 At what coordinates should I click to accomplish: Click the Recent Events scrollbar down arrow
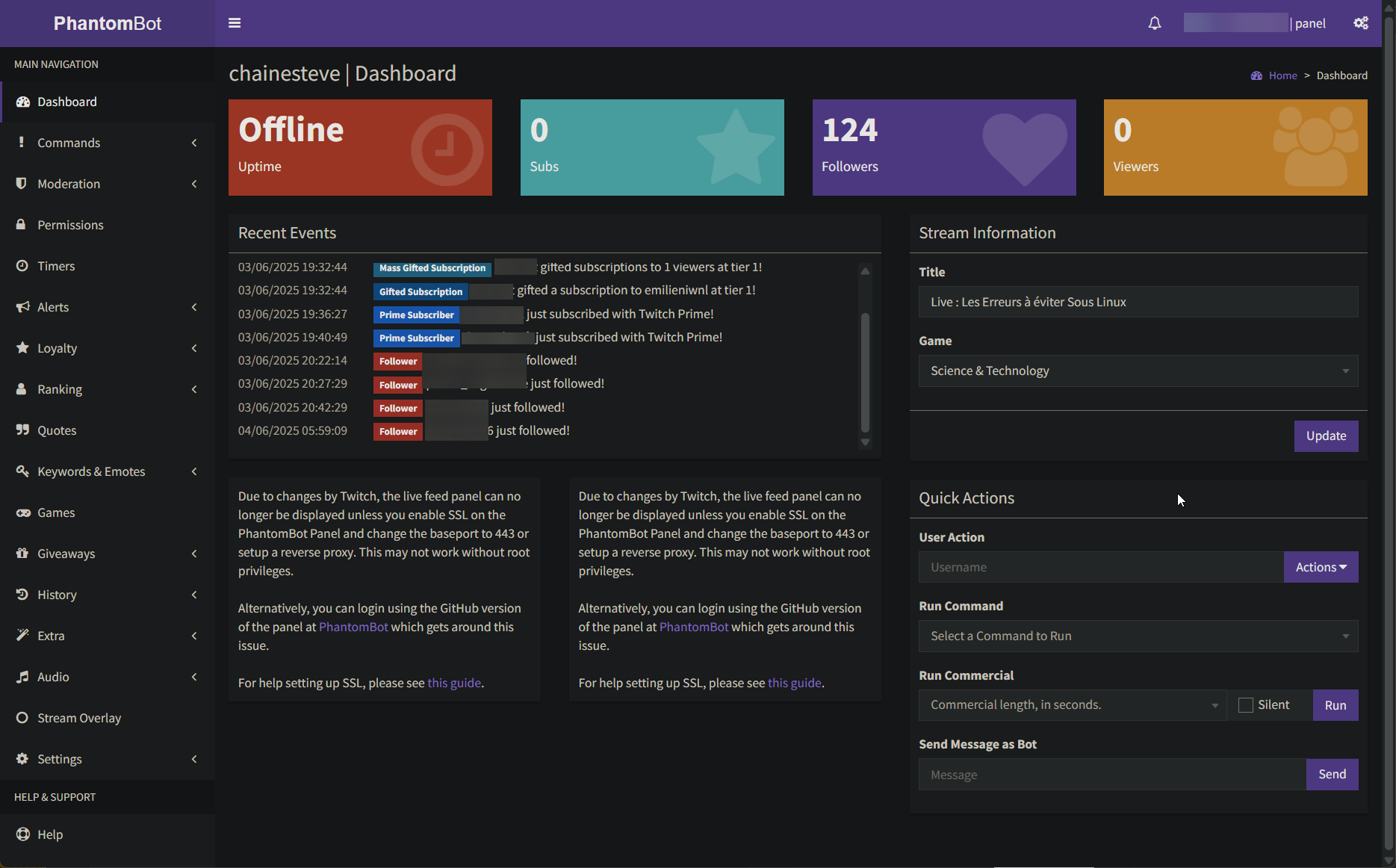[x=865, y=442]
